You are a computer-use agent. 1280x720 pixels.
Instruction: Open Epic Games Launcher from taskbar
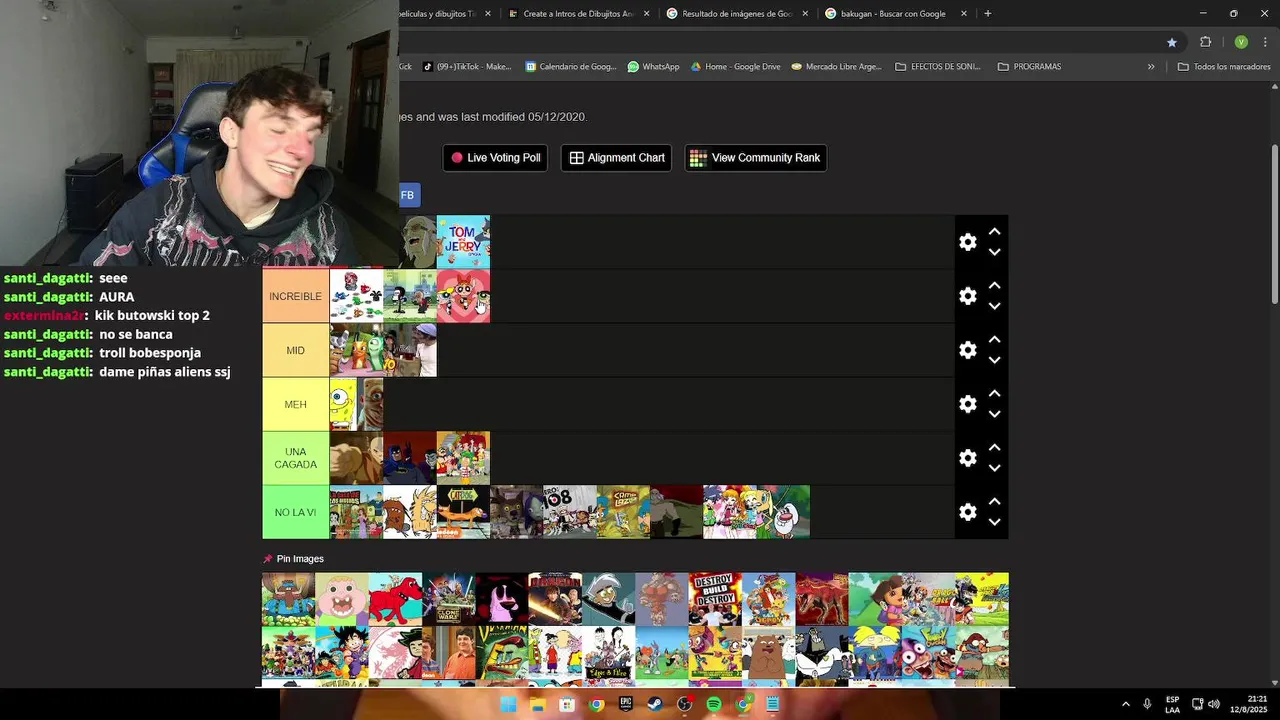tap(626, 704)
